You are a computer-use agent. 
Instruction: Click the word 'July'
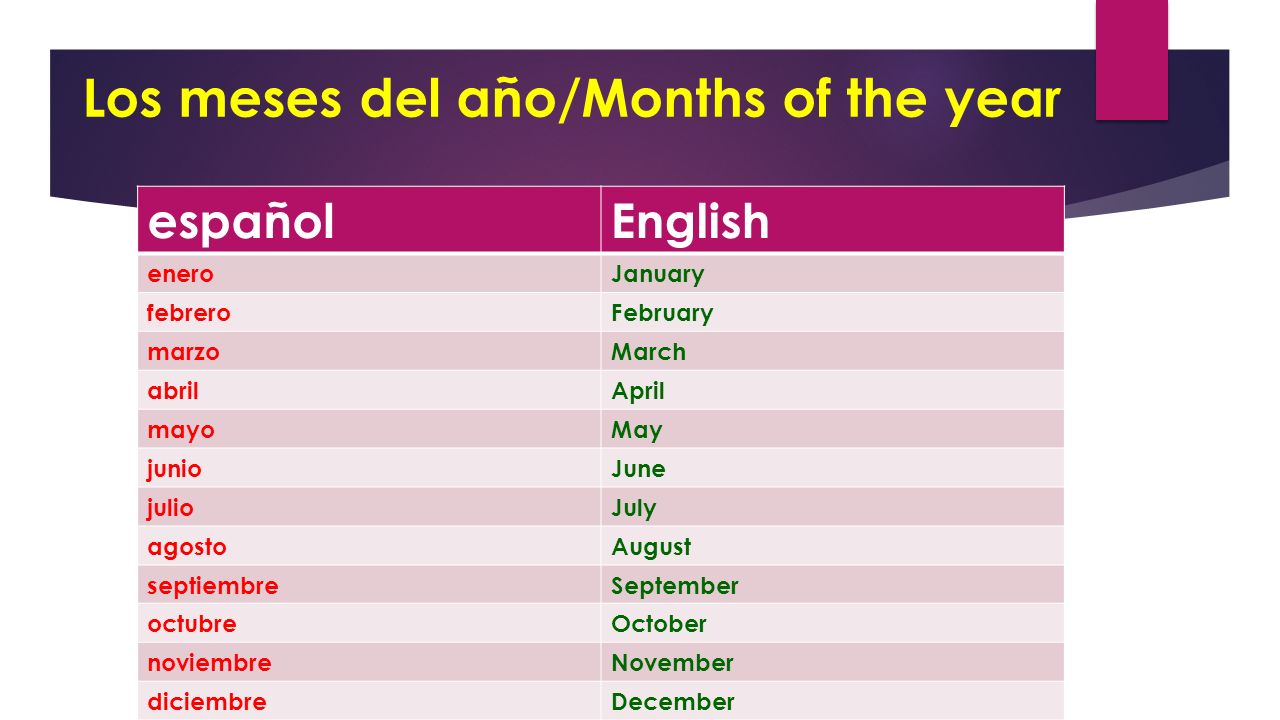(x=634, y=508)
